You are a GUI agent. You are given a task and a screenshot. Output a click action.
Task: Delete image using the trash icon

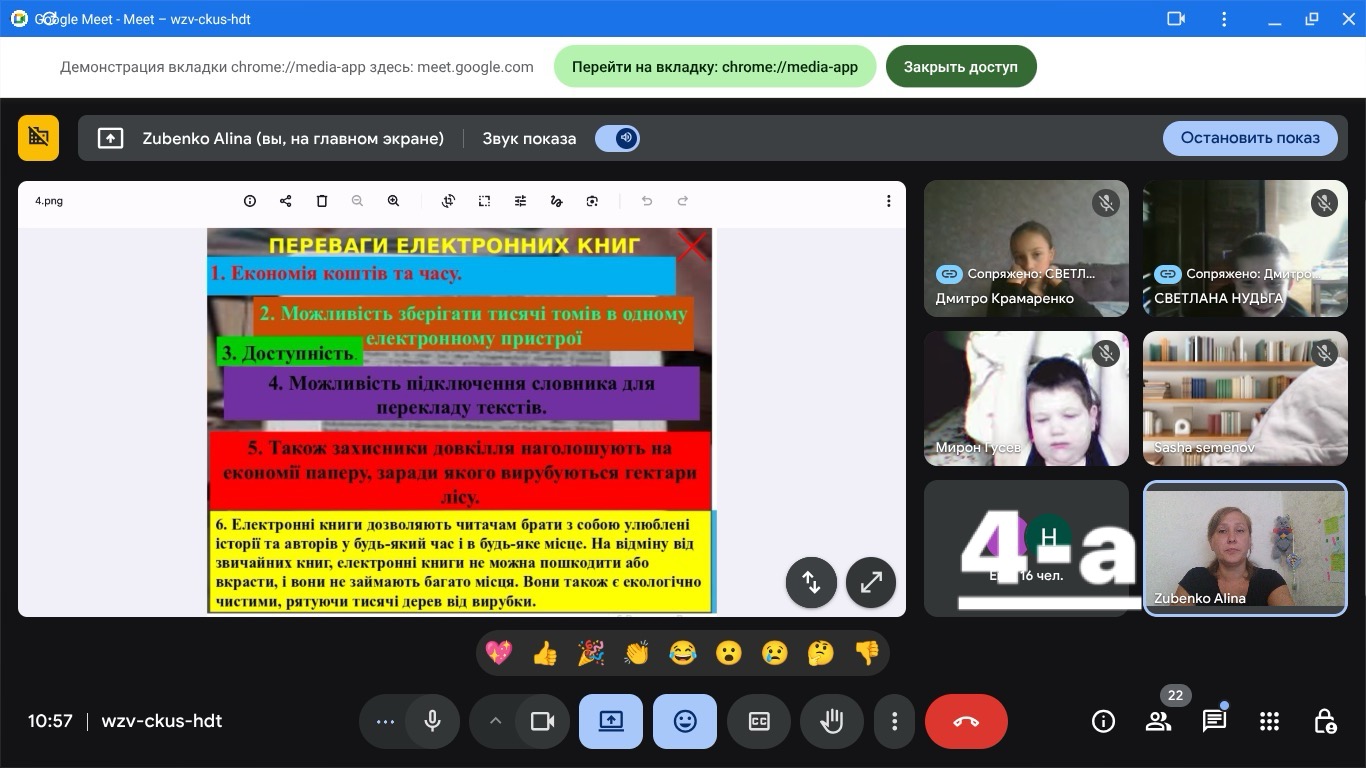tap(321, 201)
